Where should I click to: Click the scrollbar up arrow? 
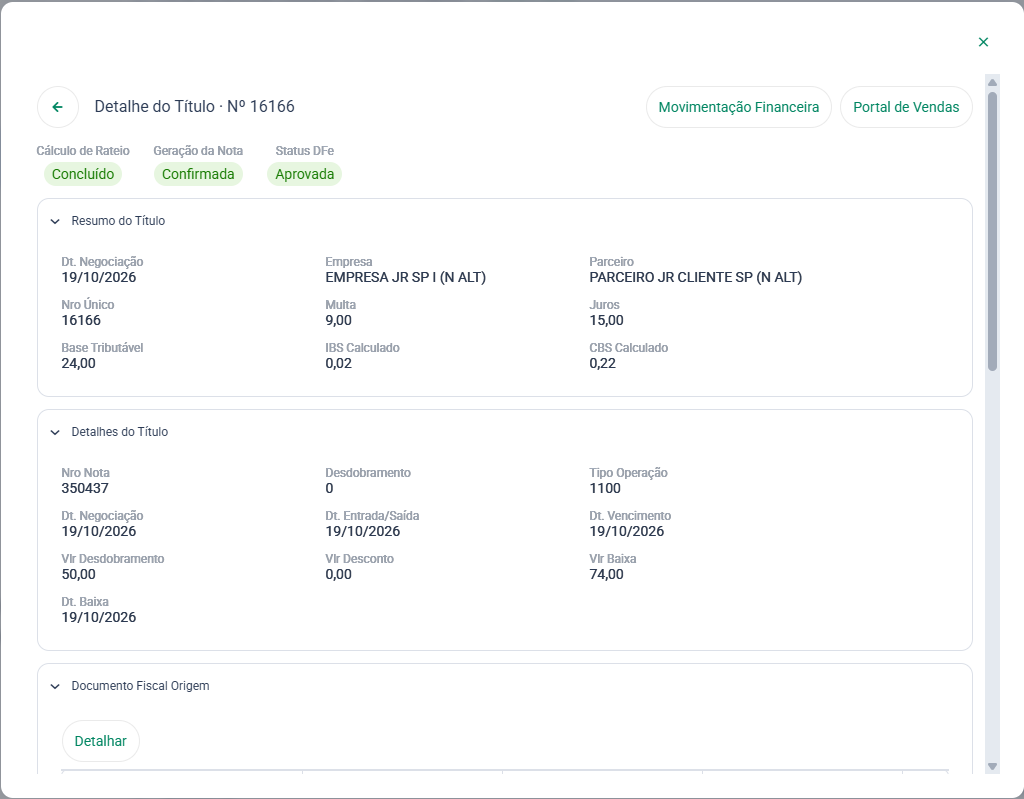point(992,82)
